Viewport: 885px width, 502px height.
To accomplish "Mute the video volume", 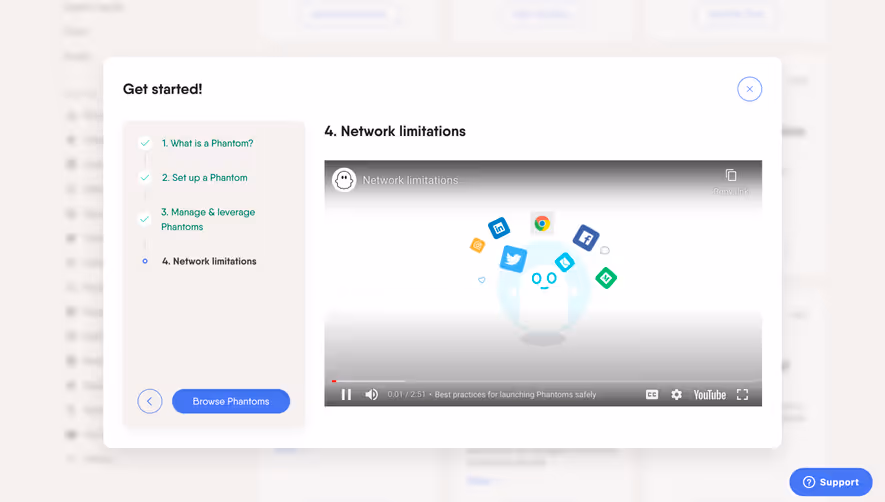I will [x=371, y=395].
